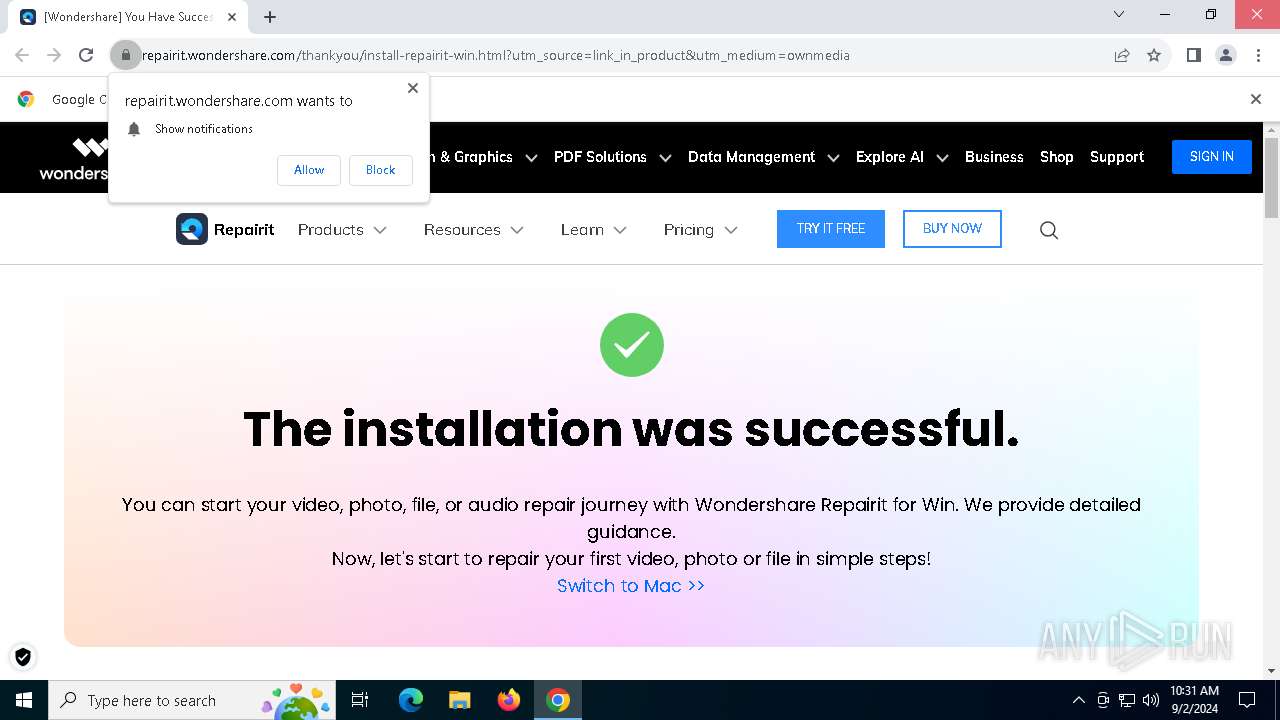Allow notifications from repairit.wondershare.com

tap(309, 170)
